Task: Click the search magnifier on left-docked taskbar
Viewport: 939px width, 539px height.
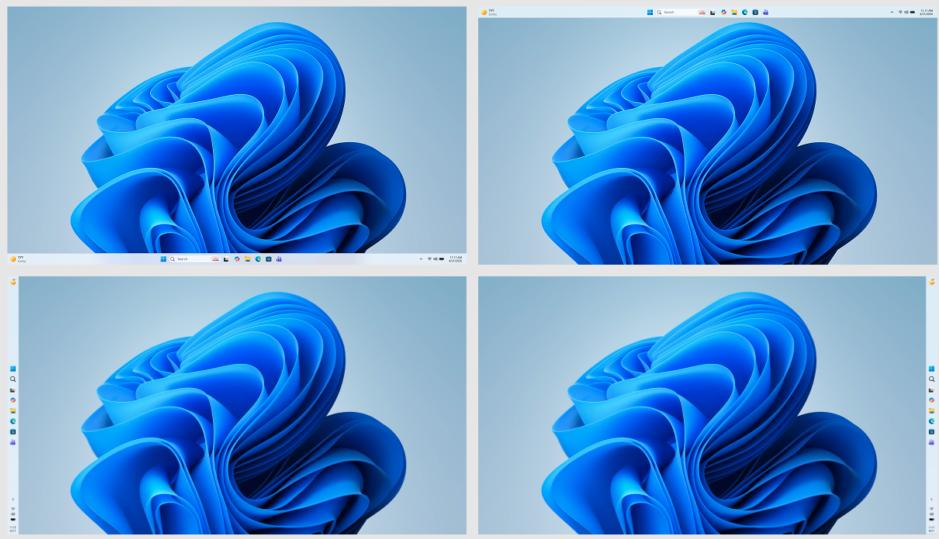Action: point(13,379)
